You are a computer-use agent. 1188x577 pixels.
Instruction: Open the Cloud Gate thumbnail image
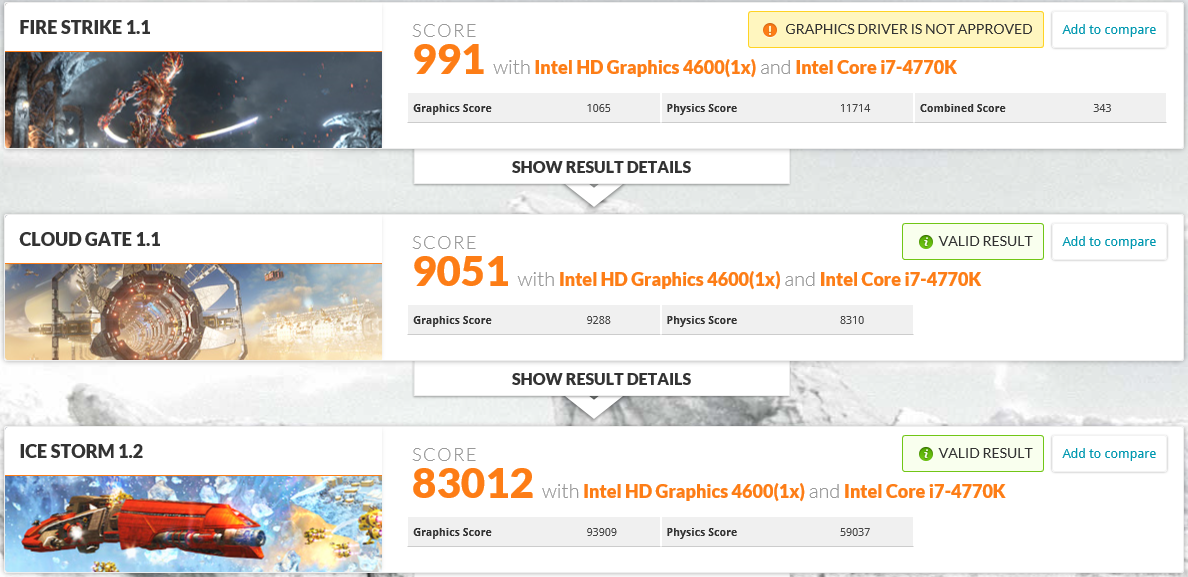point(193,312)
